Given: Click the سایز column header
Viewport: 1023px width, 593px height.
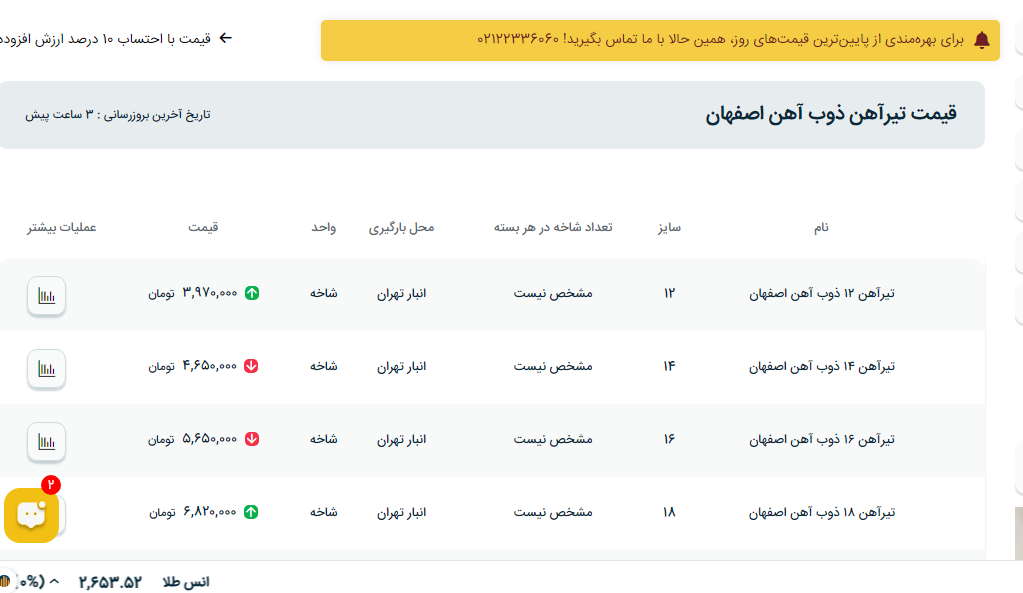Looking at the screenshot, I should (x=669, y=228).
